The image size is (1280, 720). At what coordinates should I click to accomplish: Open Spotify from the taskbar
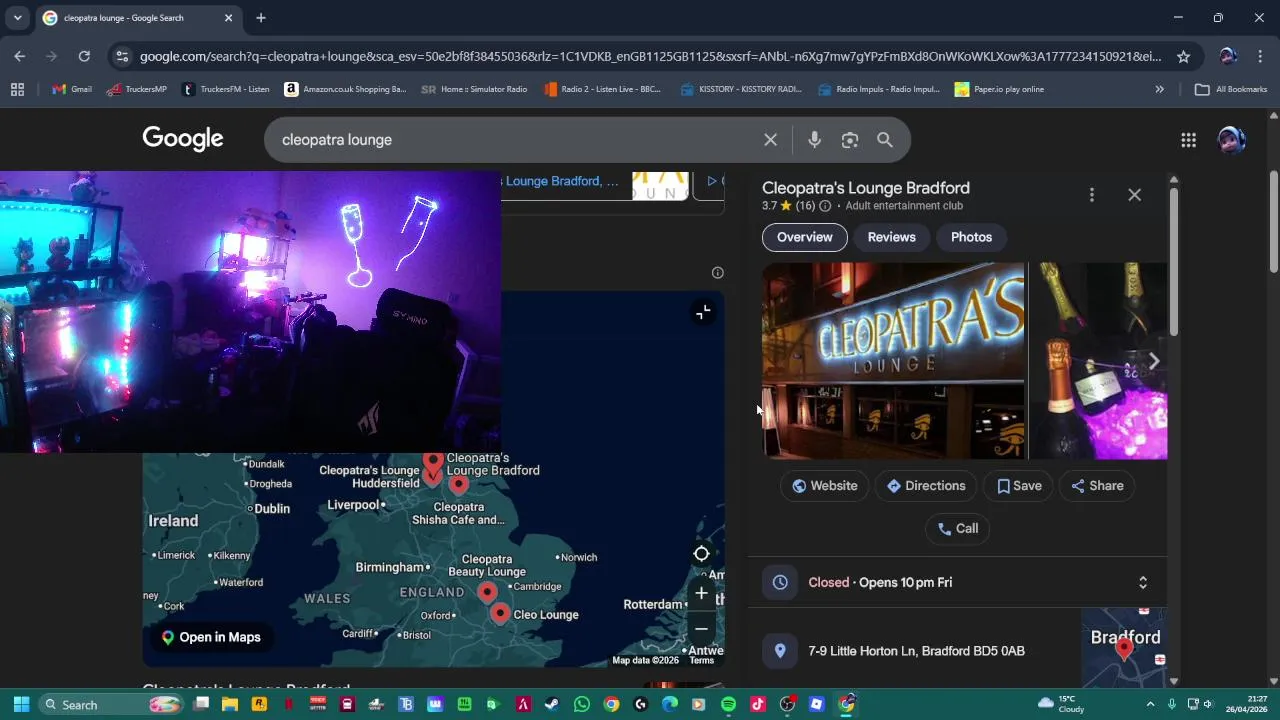pyautogui.click(x=728, y=704)
